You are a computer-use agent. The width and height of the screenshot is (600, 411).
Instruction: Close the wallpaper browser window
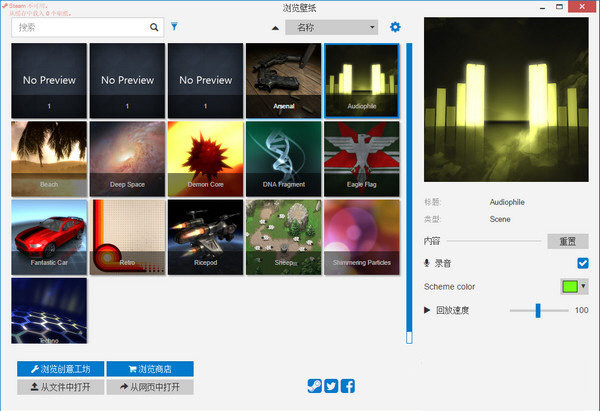coord(582,7)
